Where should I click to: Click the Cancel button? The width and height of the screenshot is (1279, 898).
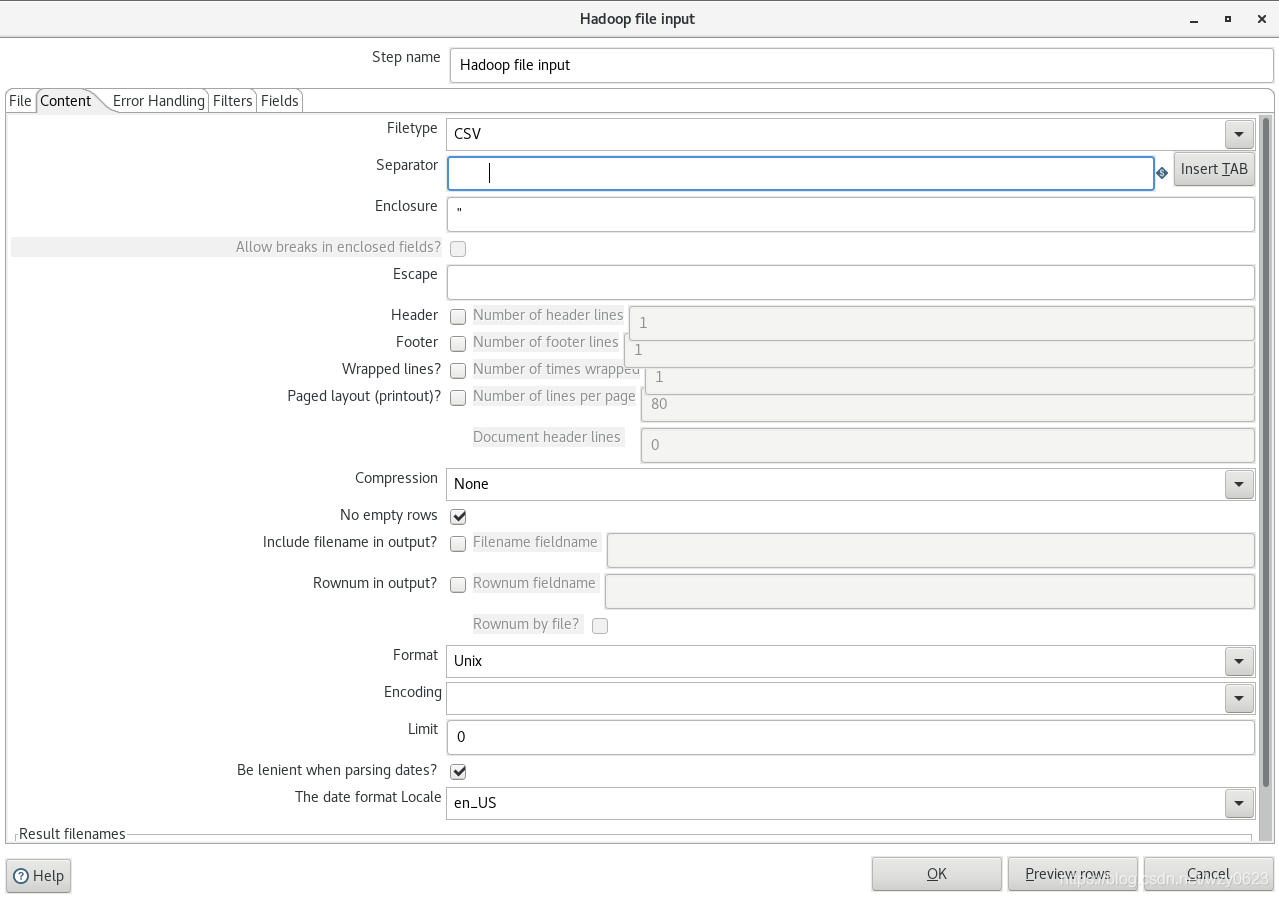[1208, 874]
